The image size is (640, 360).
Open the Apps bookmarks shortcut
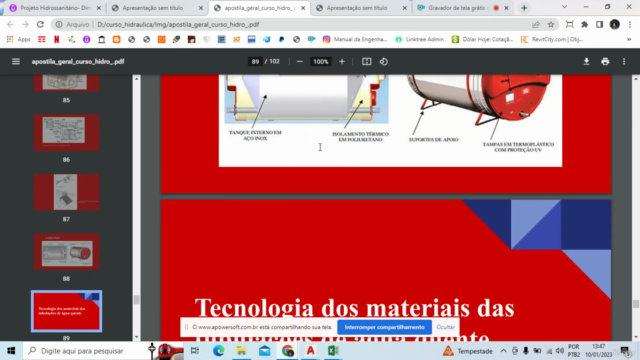[19, 39]
